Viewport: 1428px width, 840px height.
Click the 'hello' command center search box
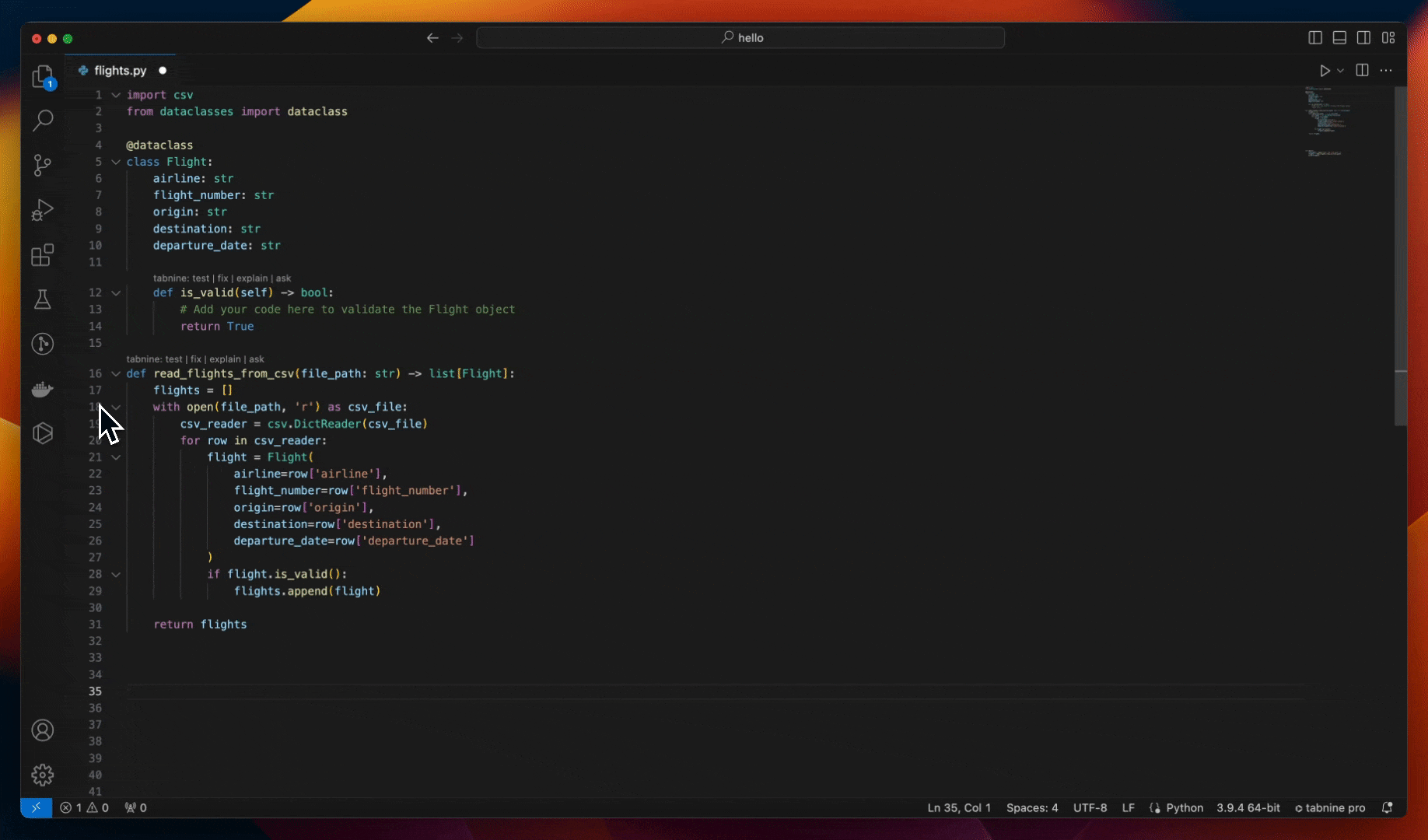[740, 38]
